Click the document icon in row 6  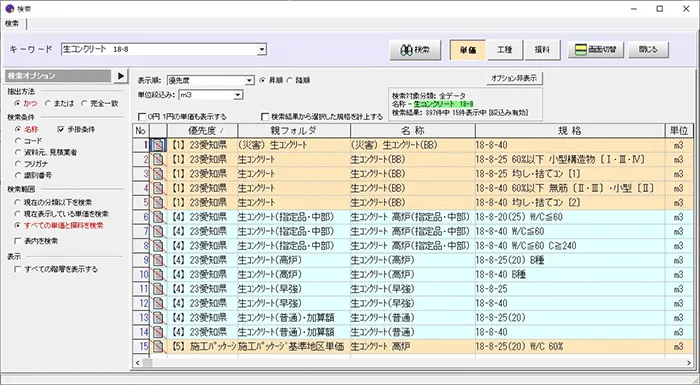point(158,217)
